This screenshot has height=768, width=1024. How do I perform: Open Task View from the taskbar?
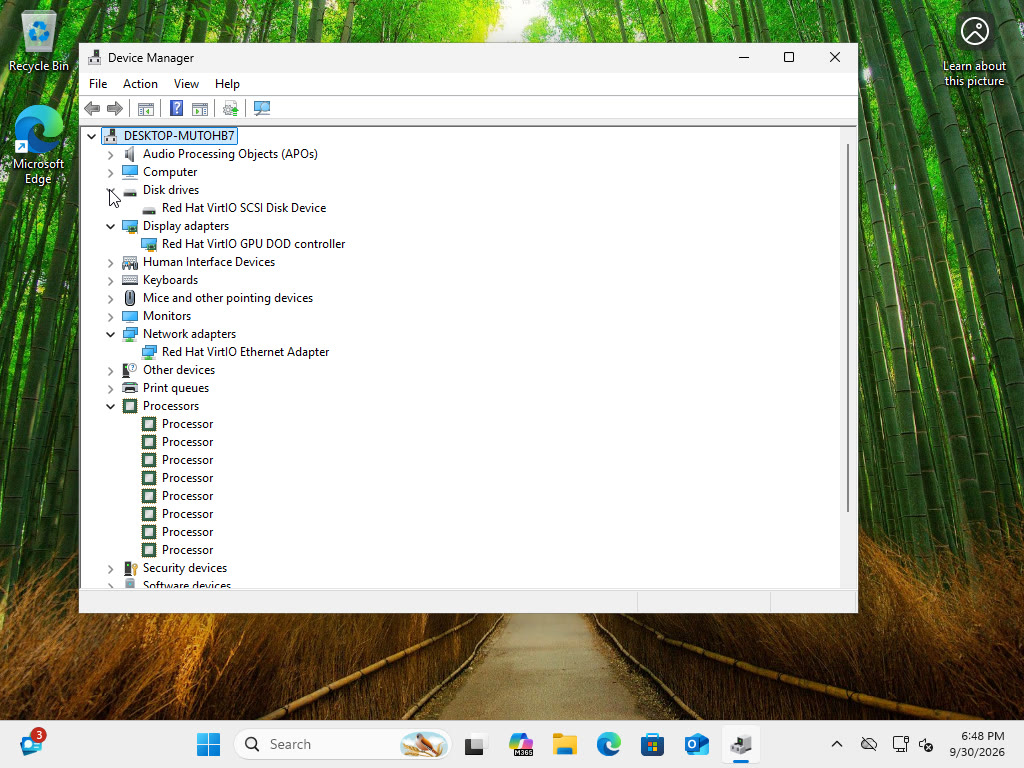click(x=475, y=744)
